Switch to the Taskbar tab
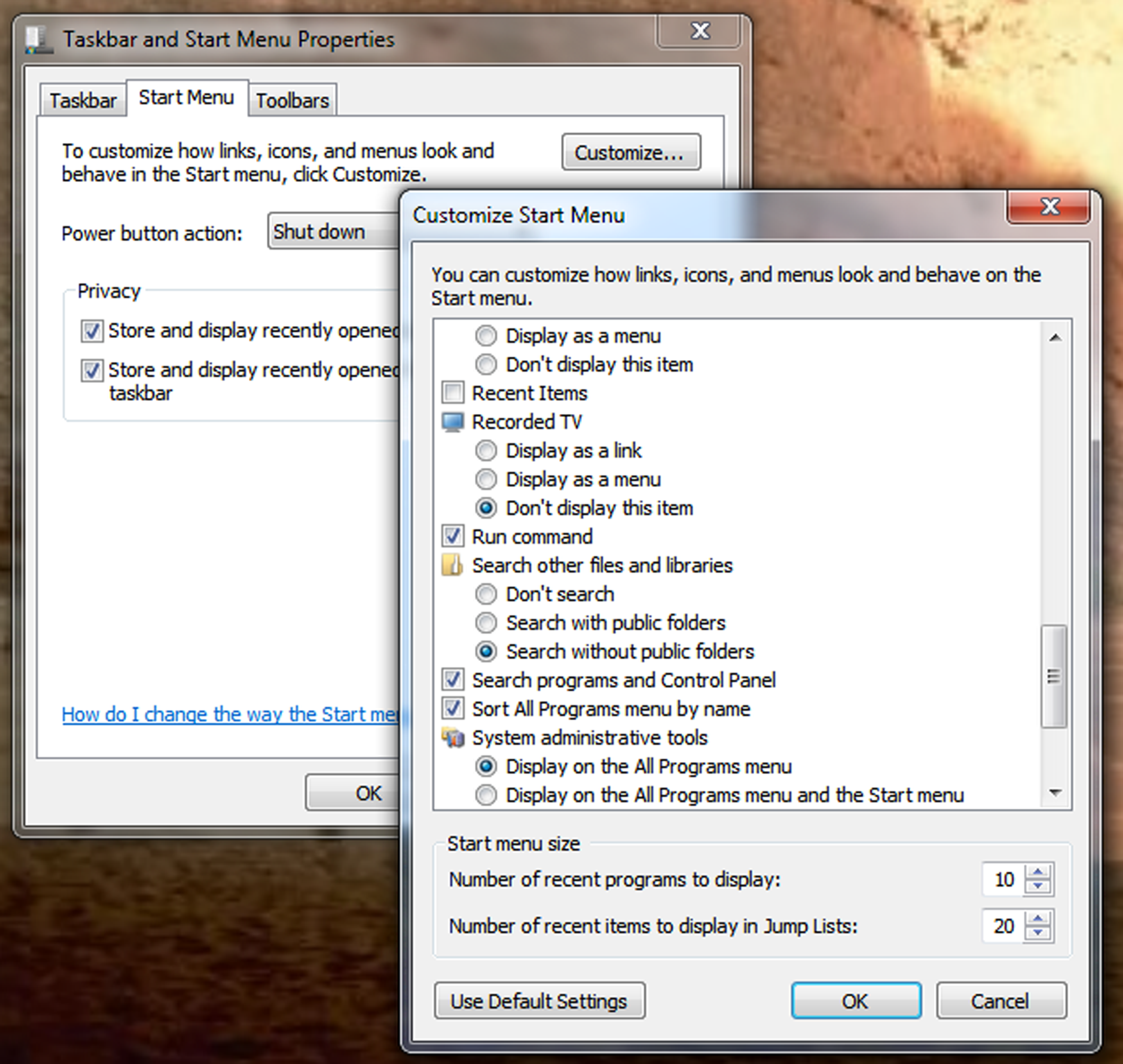This screenshot has width=1123, height=1064. click(83, 101)
